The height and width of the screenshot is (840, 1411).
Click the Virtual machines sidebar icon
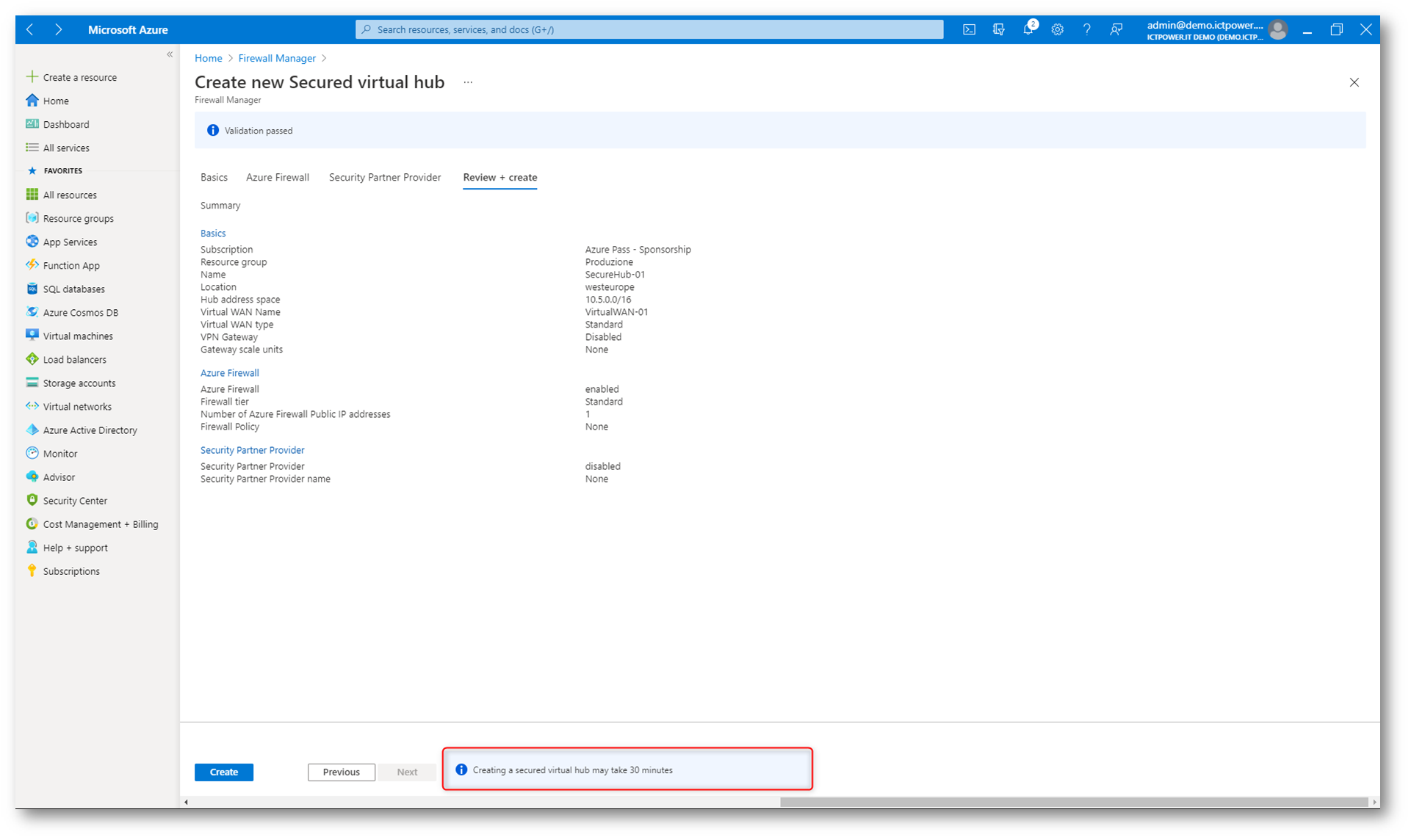pyautogui.click(x=32, y=336)
